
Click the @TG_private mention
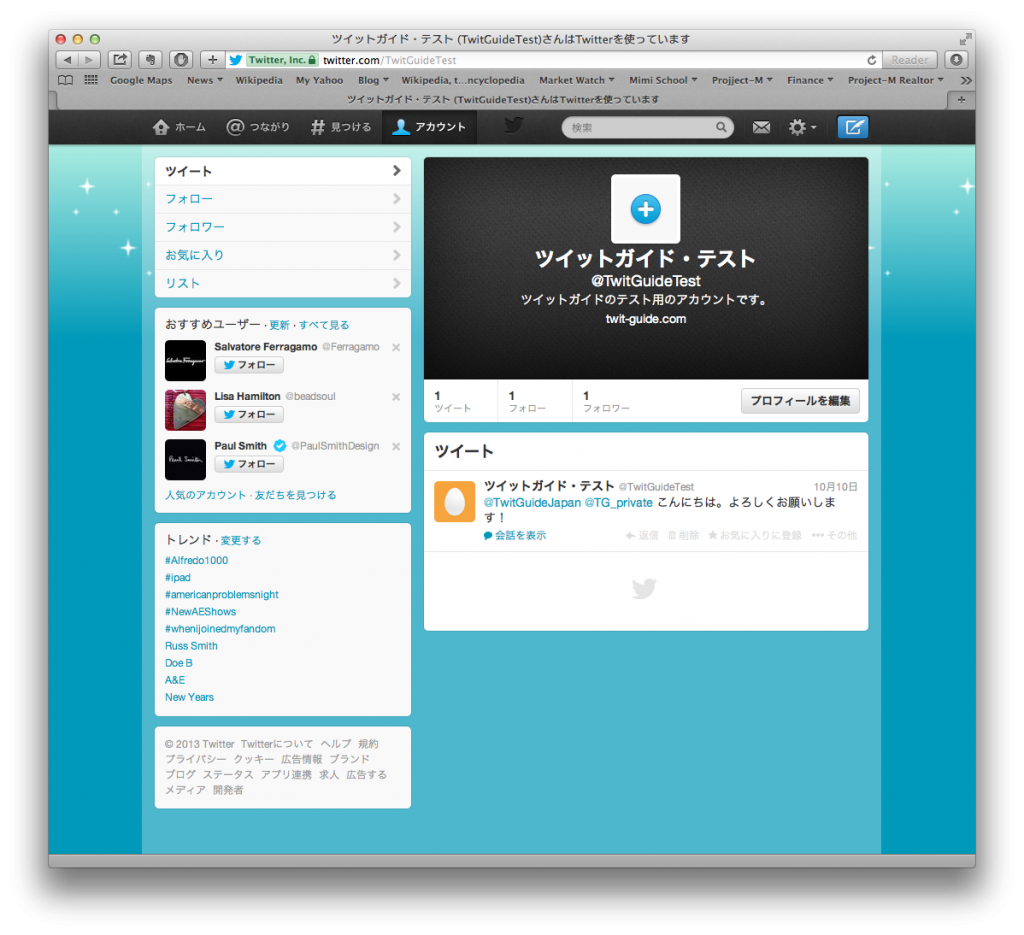pos(618,503)
